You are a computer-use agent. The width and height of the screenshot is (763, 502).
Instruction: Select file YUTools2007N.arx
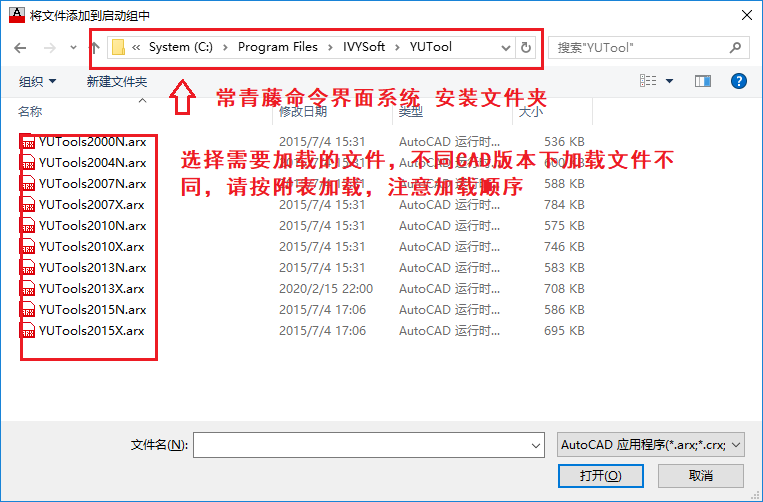coord(92,183)
